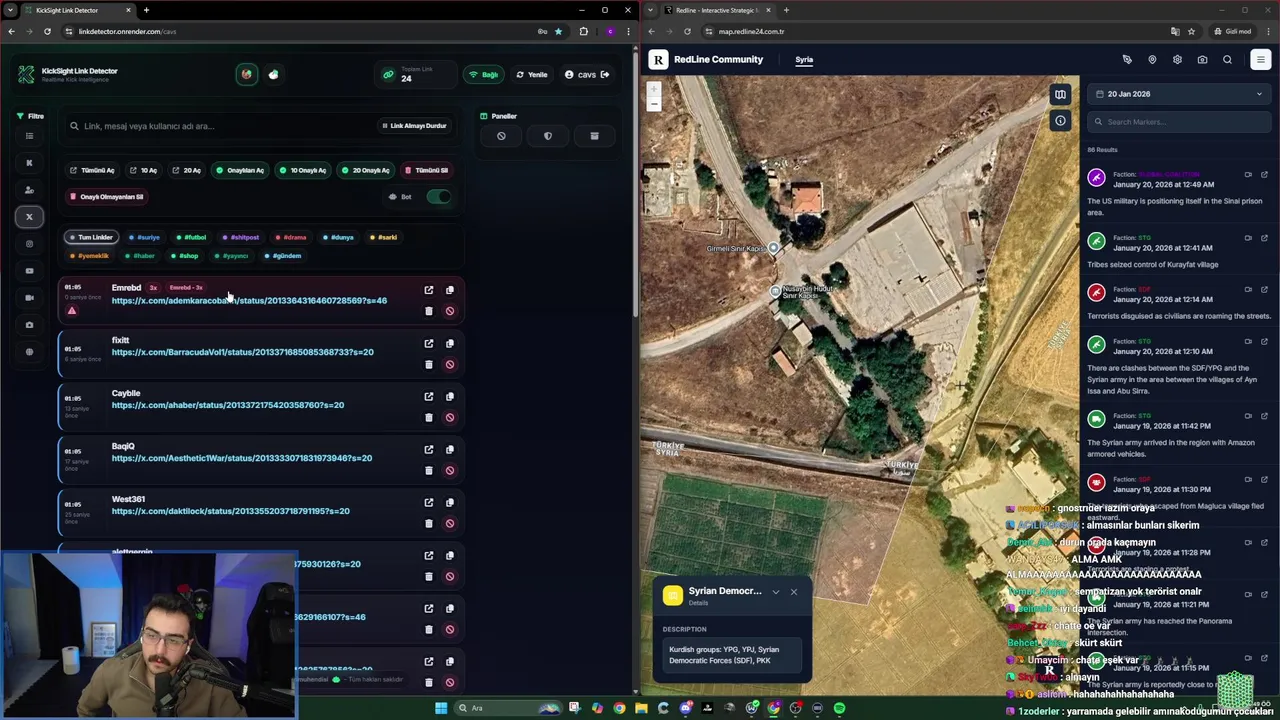The height and width of the screenshot is (720, 1280).
Task: Toggle map layers icon on RedLine map
Action: coord(1060,95)
